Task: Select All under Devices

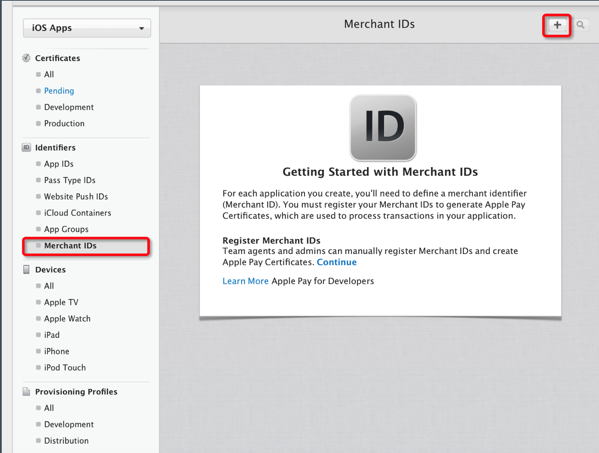Action: click(49, 286)
